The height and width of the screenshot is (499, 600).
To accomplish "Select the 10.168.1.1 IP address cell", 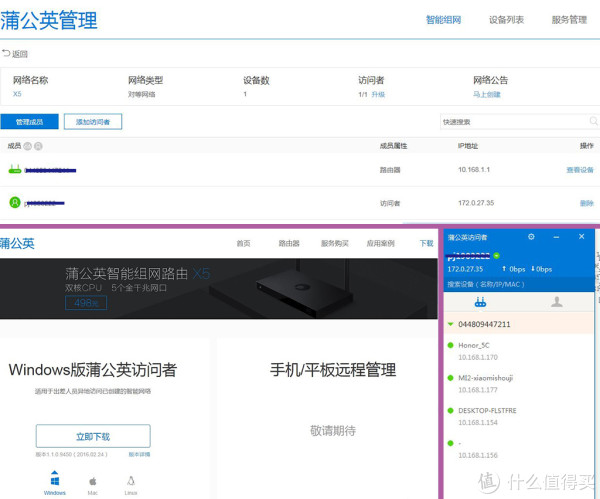I will click(474, 170).
